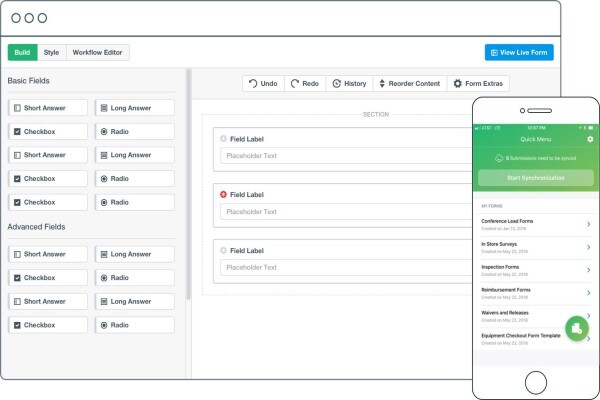This screenshot has height=400, width=600.
Task: Switch to the Build tab
Action: [23, 52]
